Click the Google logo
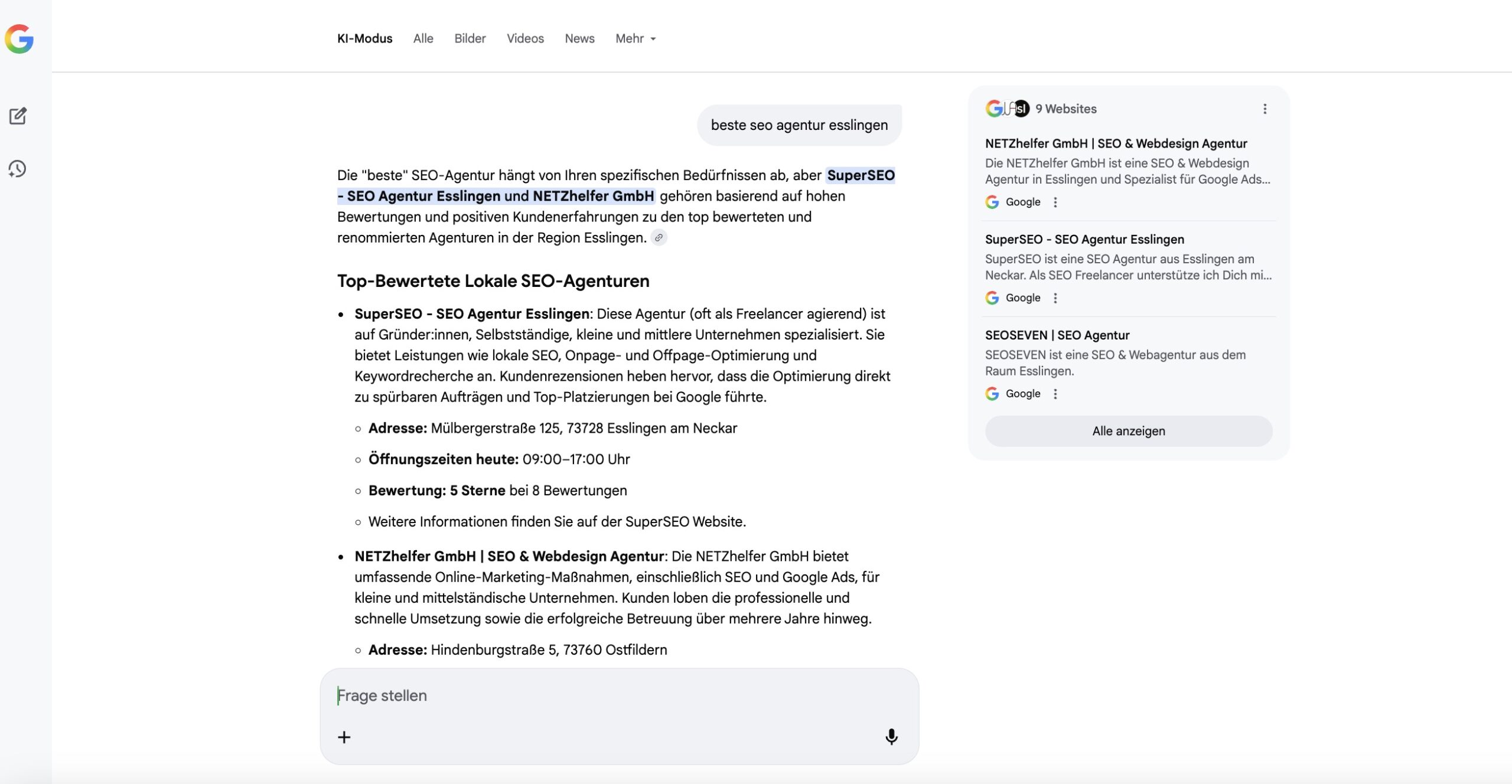 (x=19, y=39)
